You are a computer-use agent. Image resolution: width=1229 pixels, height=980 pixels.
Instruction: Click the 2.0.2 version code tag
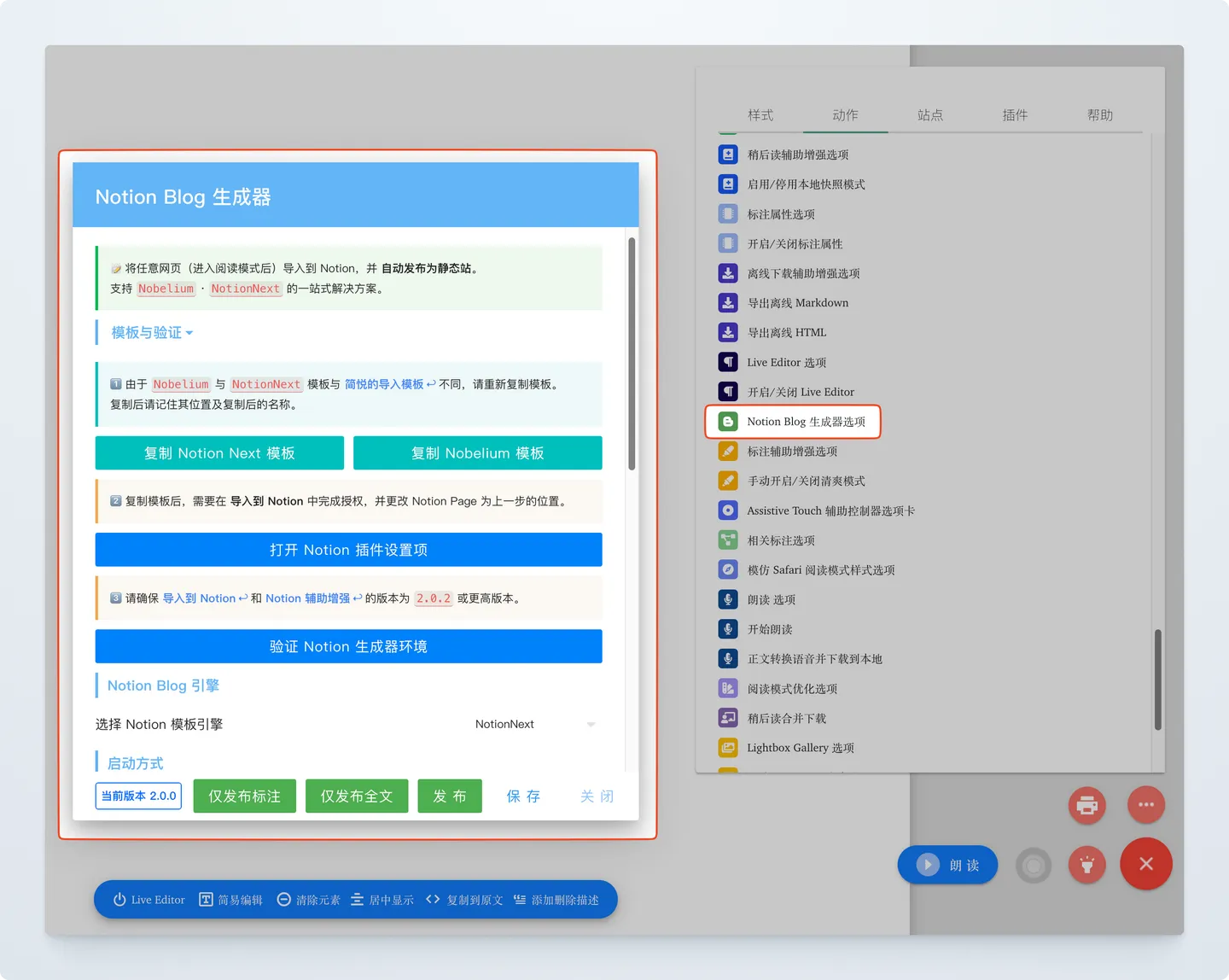point(433,598)
